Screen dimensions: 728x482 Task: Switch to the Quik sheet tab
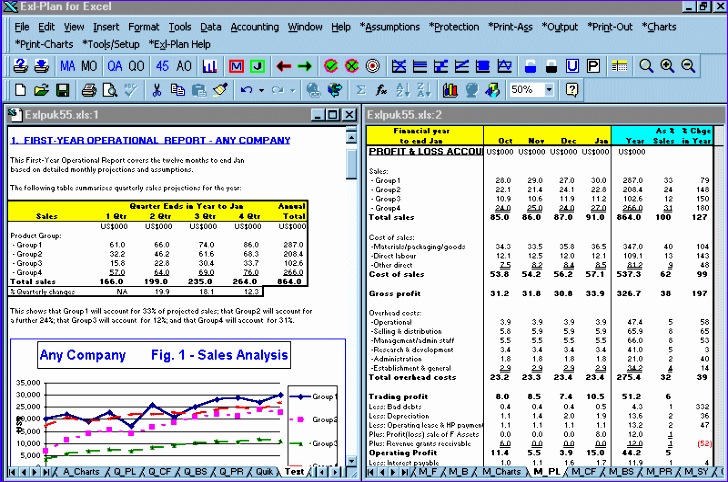(x=264, y=472)
